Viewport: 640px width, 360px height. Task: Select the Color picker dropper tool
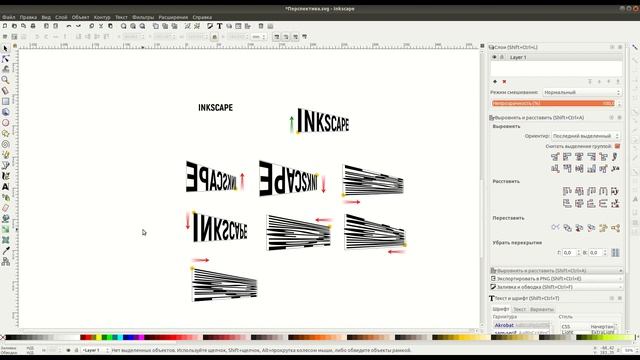pos(5,251)
